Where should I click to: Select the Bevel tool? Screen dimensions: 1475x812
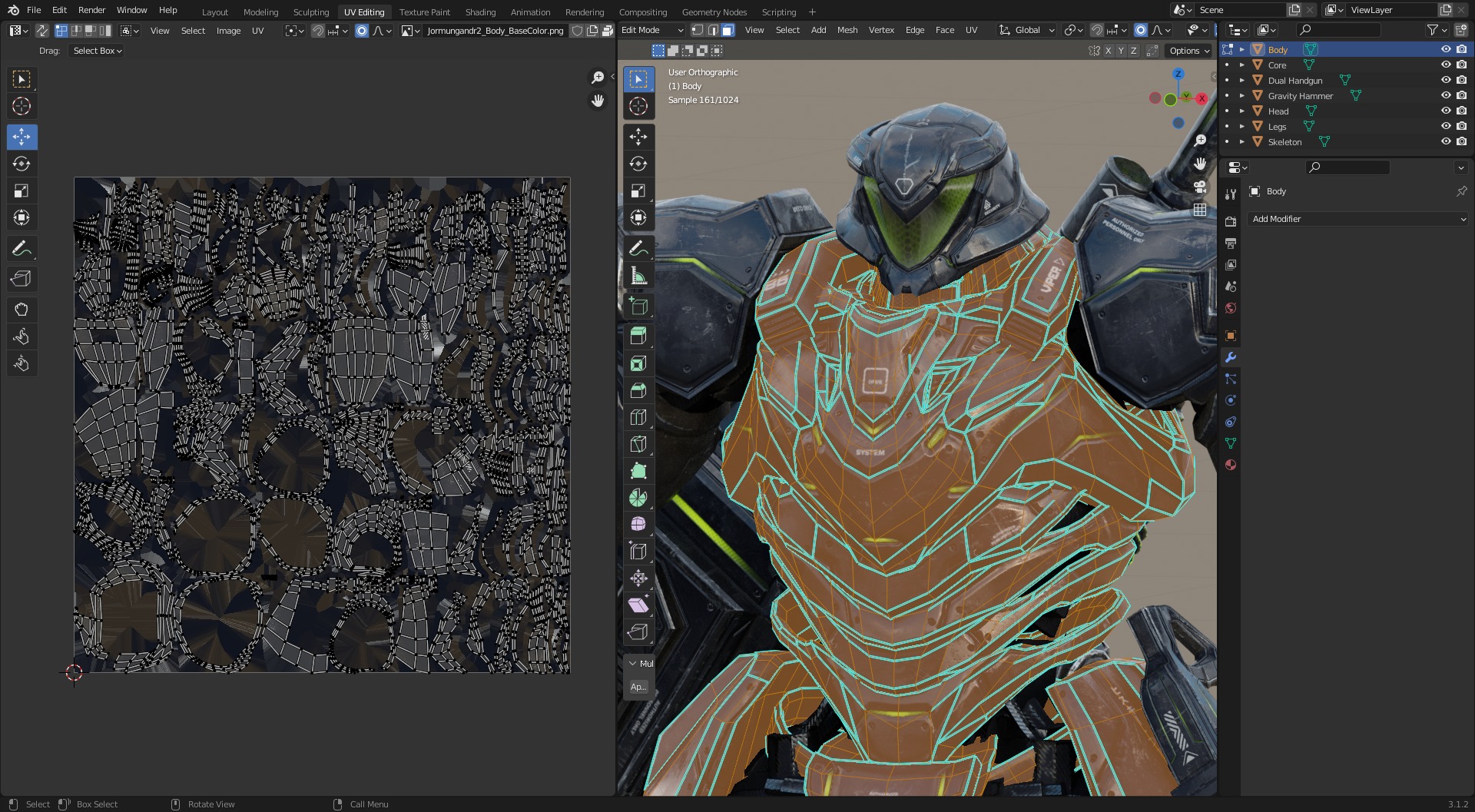[638, 390]
